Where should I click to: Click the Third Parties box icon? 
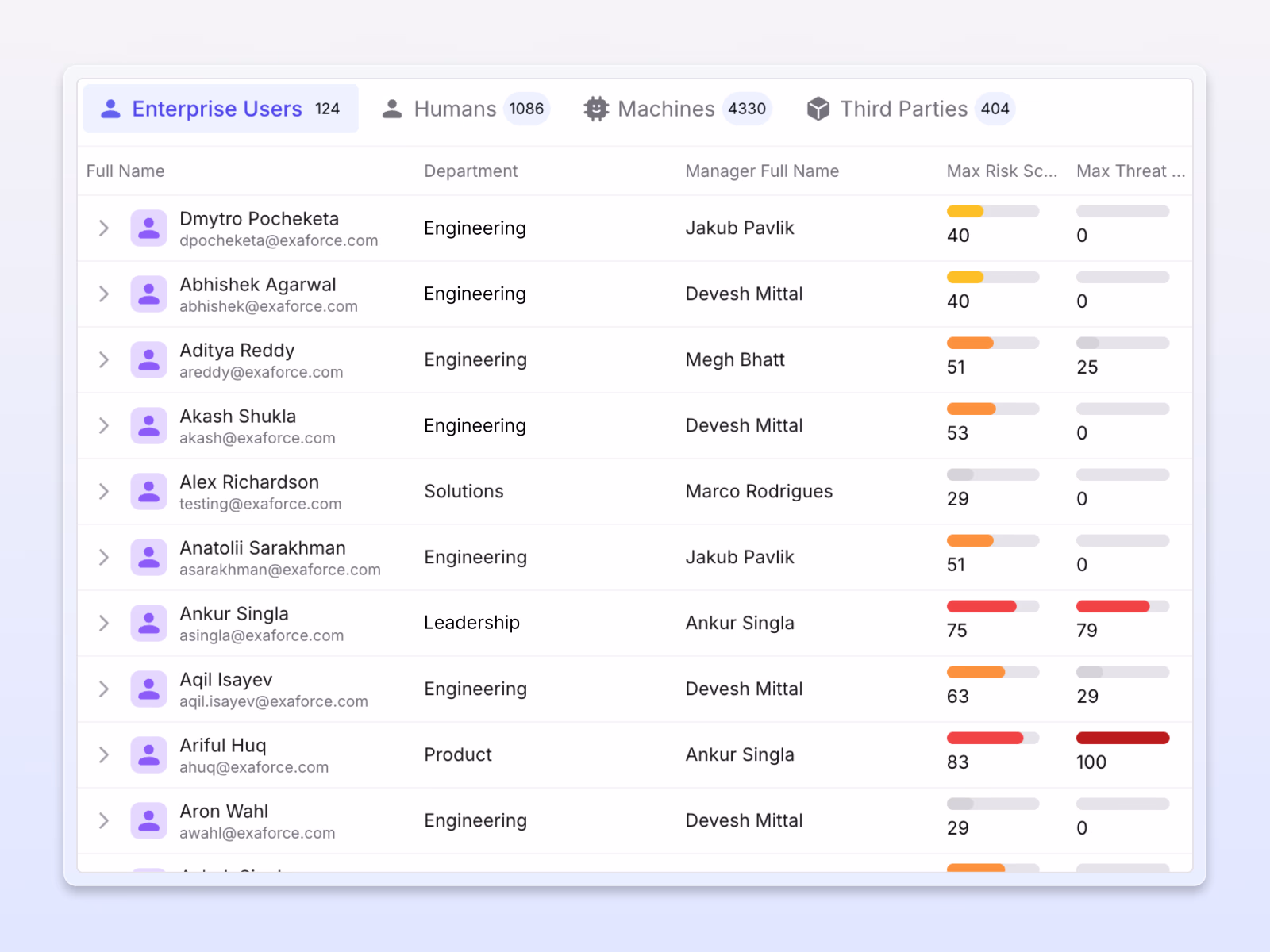[818, 109]
